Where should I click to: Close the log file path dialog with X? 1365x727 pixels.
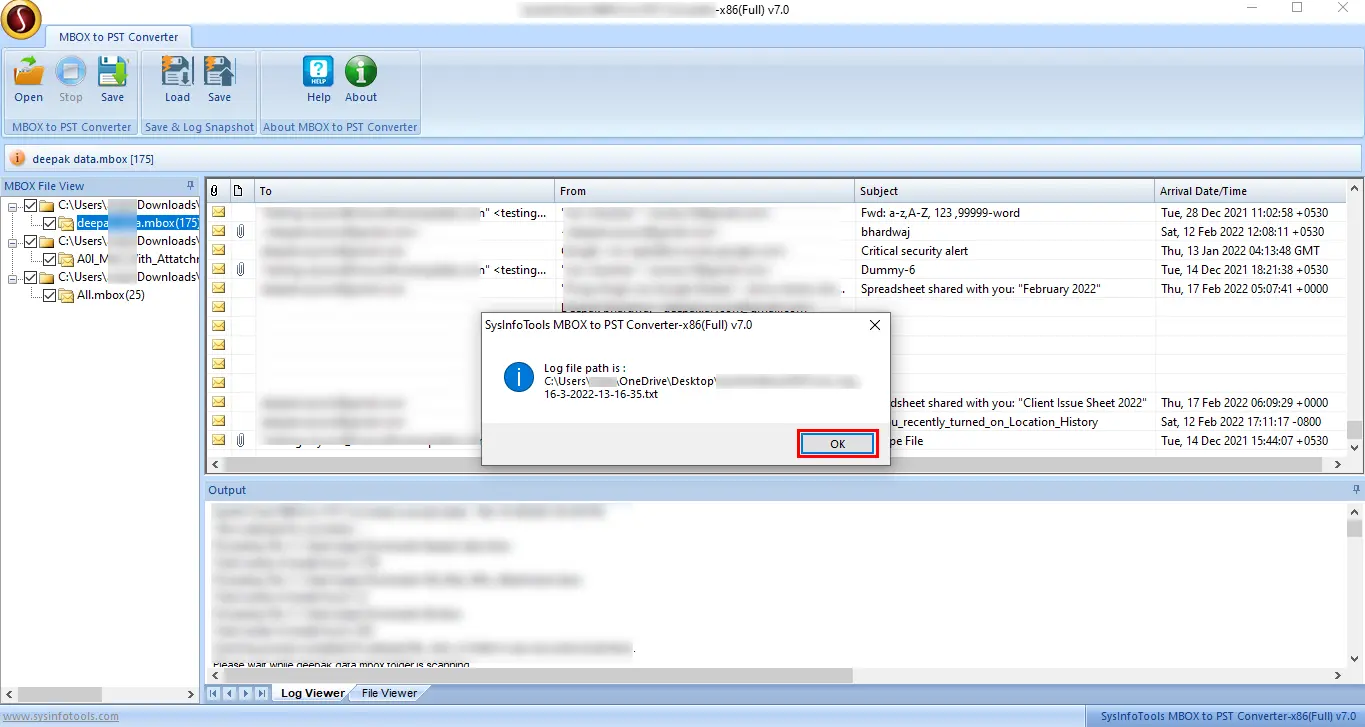[875, 325]
